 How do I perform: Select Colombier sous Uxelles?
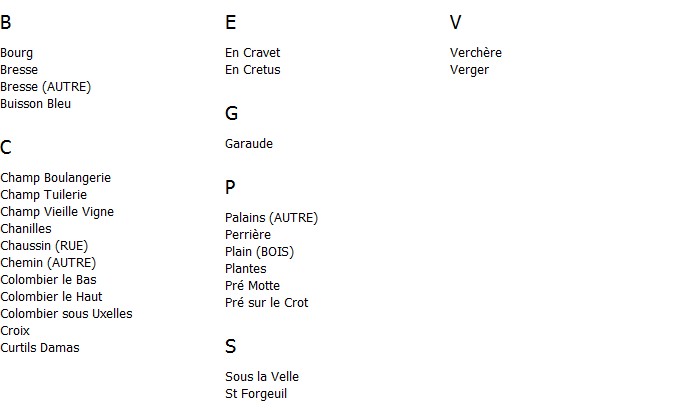pos(66,314)
